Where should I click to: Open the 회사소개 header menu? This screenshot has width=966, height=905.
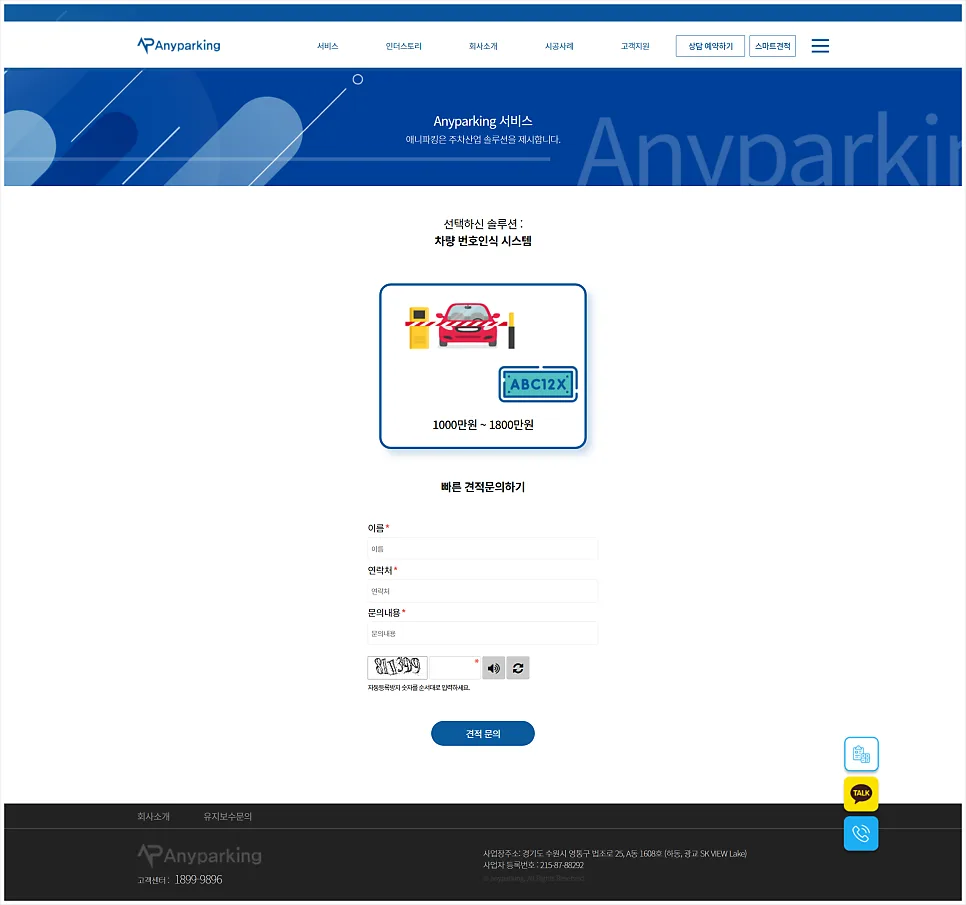(x=483, y=46)
